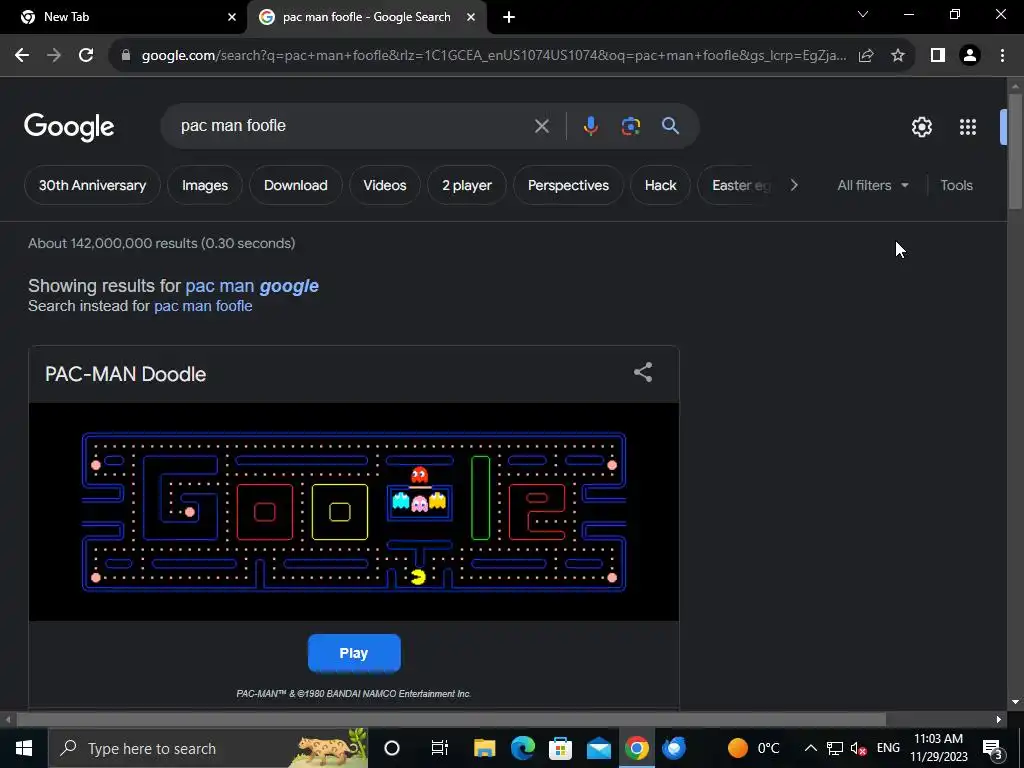The height and width of the screenshot is (768, 1024).
Task: Open Microsoft Store from the taskbar
Action: coord(560,748)
